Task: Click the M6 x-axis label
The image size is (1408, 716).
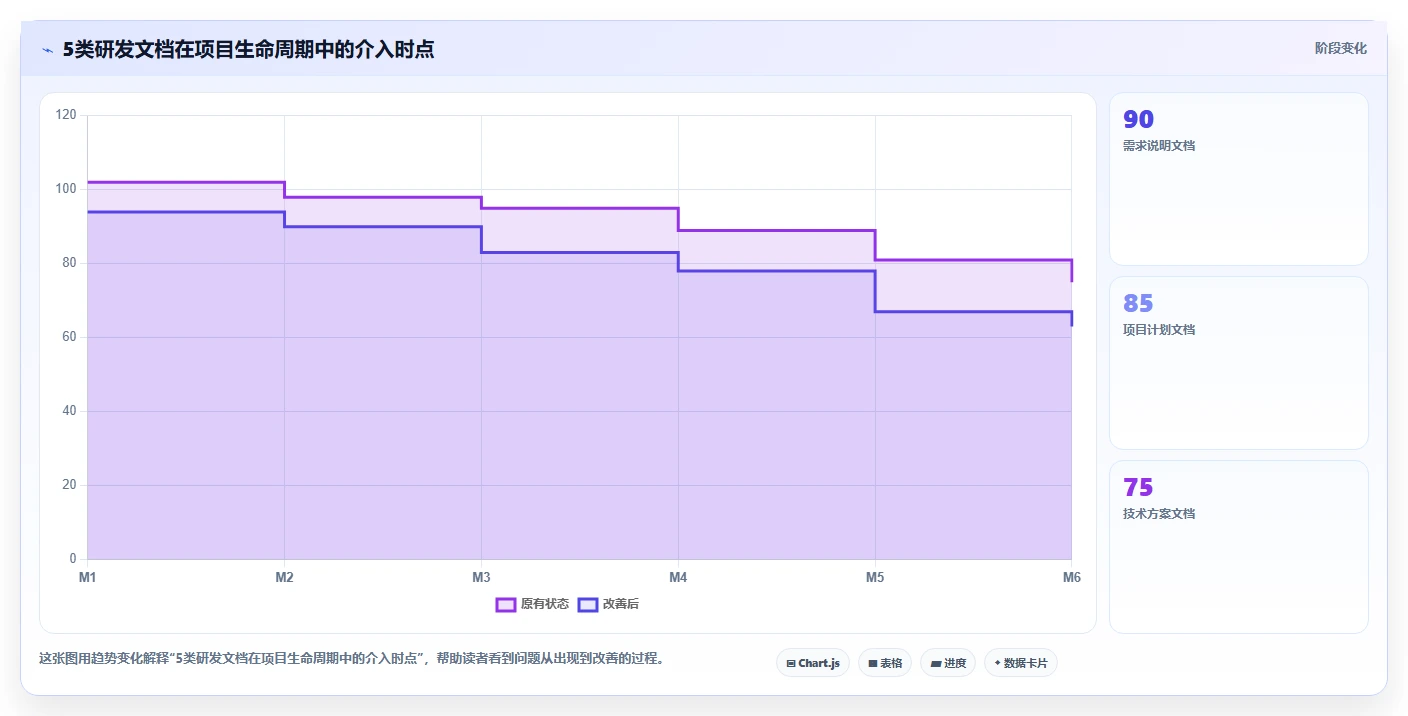Action: click(1071, 577)
